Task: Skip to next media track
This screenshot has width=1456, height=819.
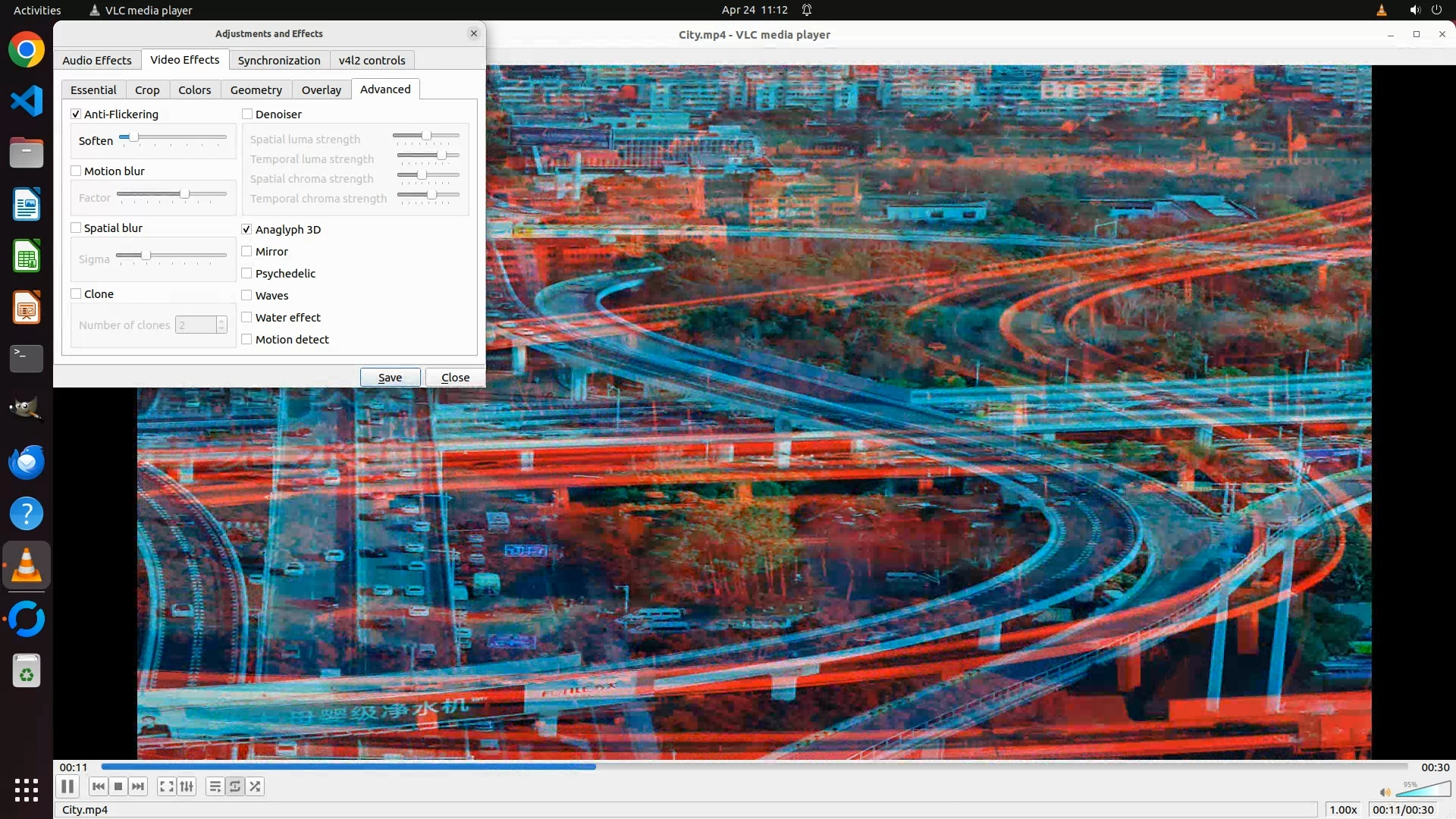Action: 138,786
